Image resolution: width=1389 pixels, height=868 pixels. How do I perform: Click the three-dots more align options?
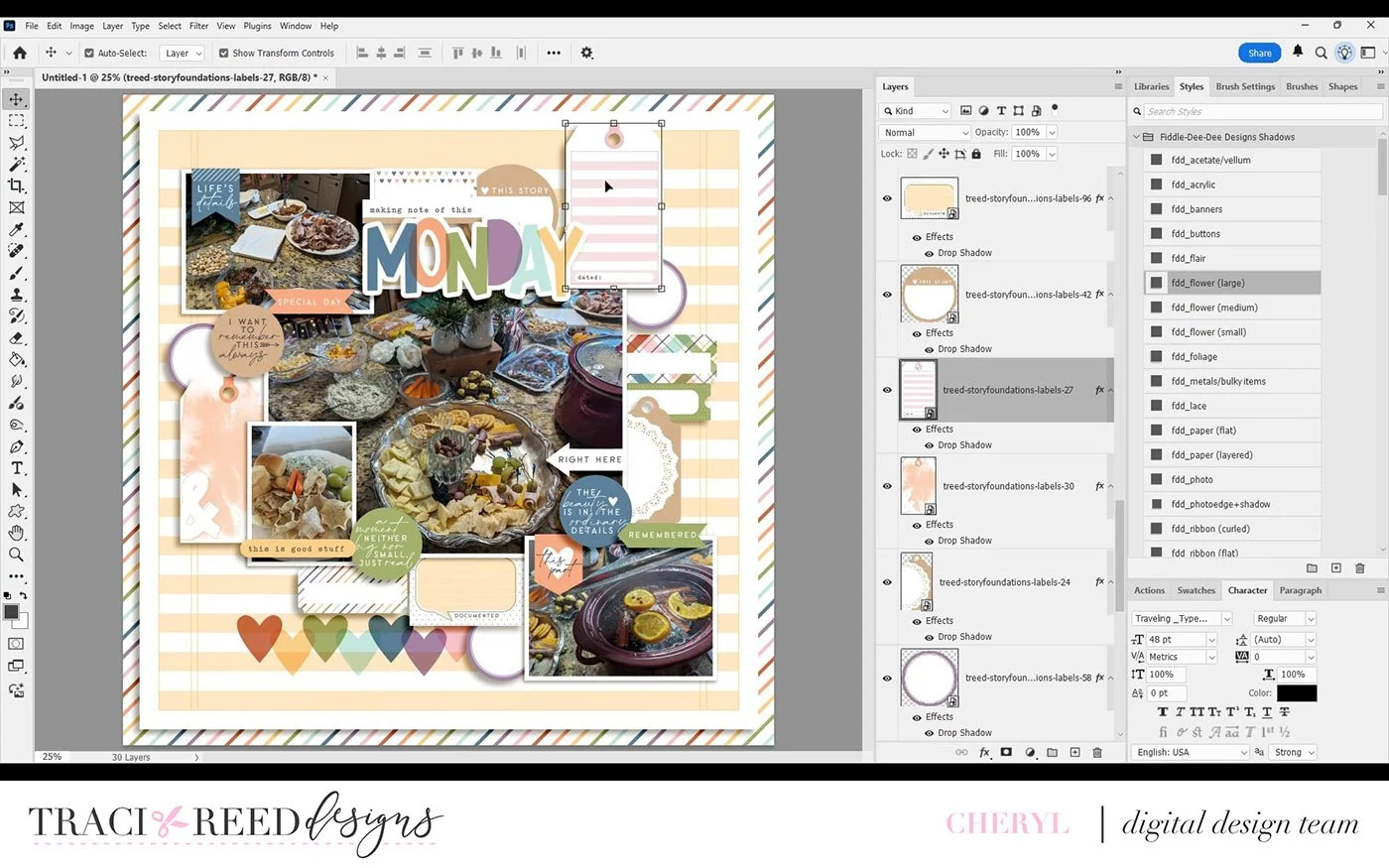pyautogui.click(x=554, y=53)
